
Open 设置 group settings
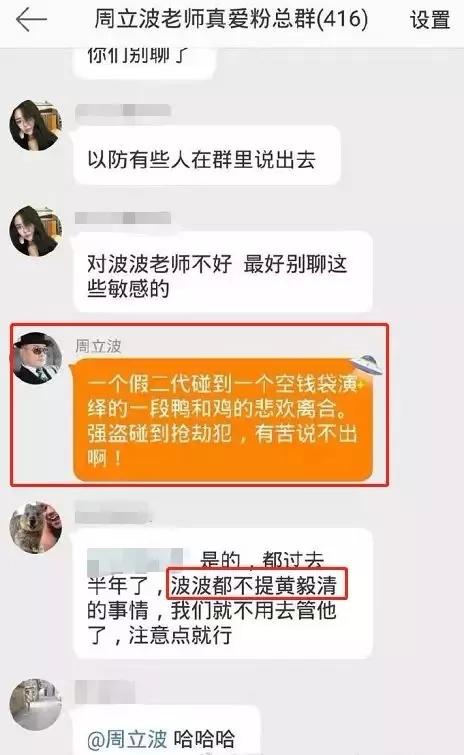click(430, 20)
